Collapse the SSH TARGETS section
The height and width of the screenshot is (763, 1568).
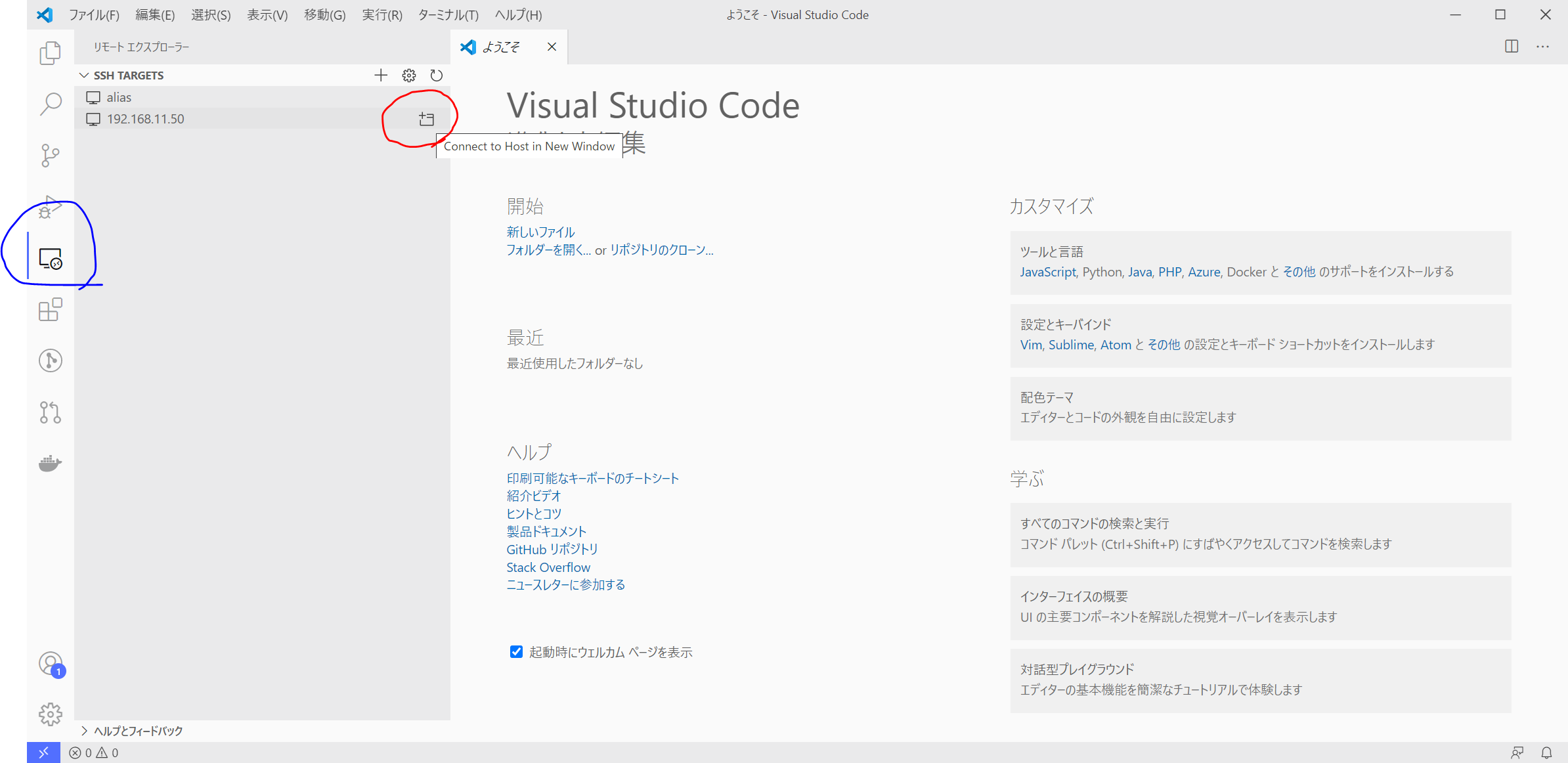click(x=84, y=76)
